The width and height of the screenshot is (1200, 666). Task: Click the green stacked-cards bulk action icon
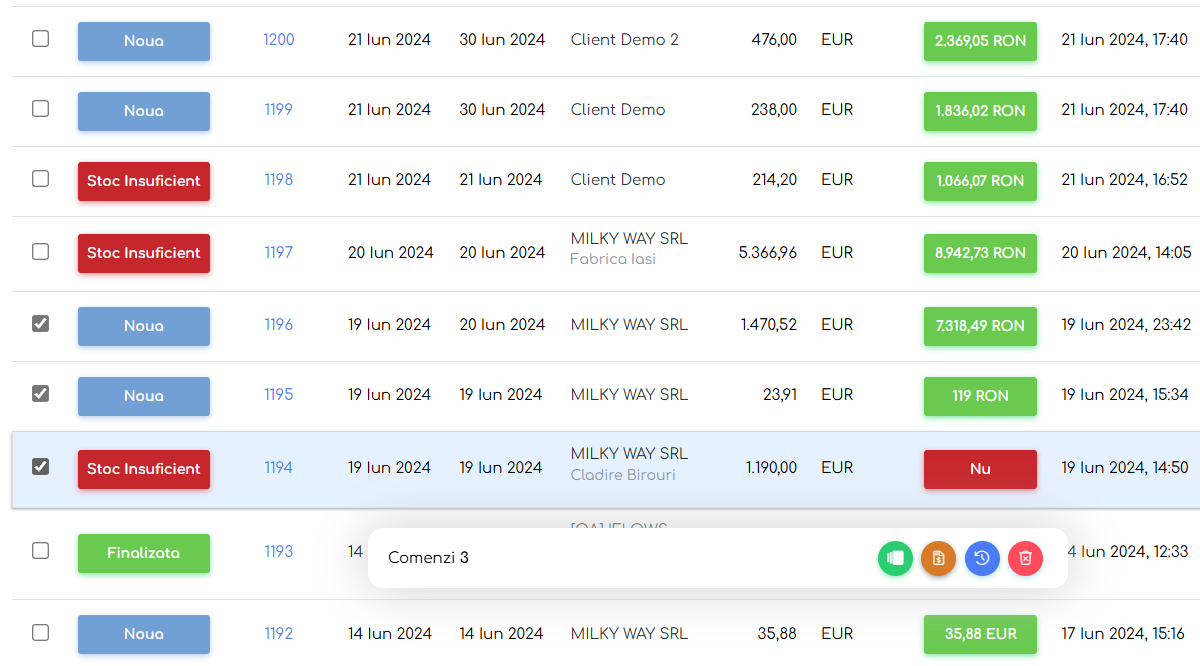coord(895,558)
